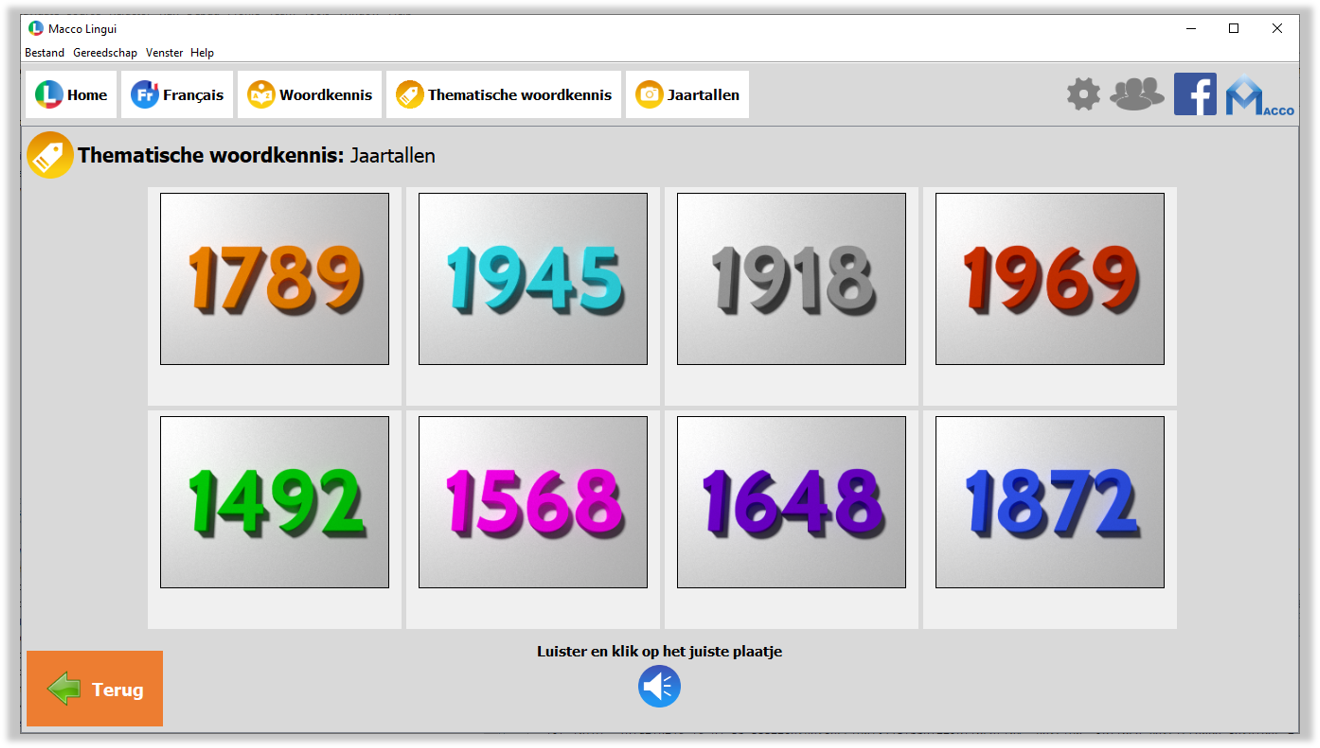Open the Help menu
The height and width of the screenshot is (748, 1320).
click(x=202, y=53)
